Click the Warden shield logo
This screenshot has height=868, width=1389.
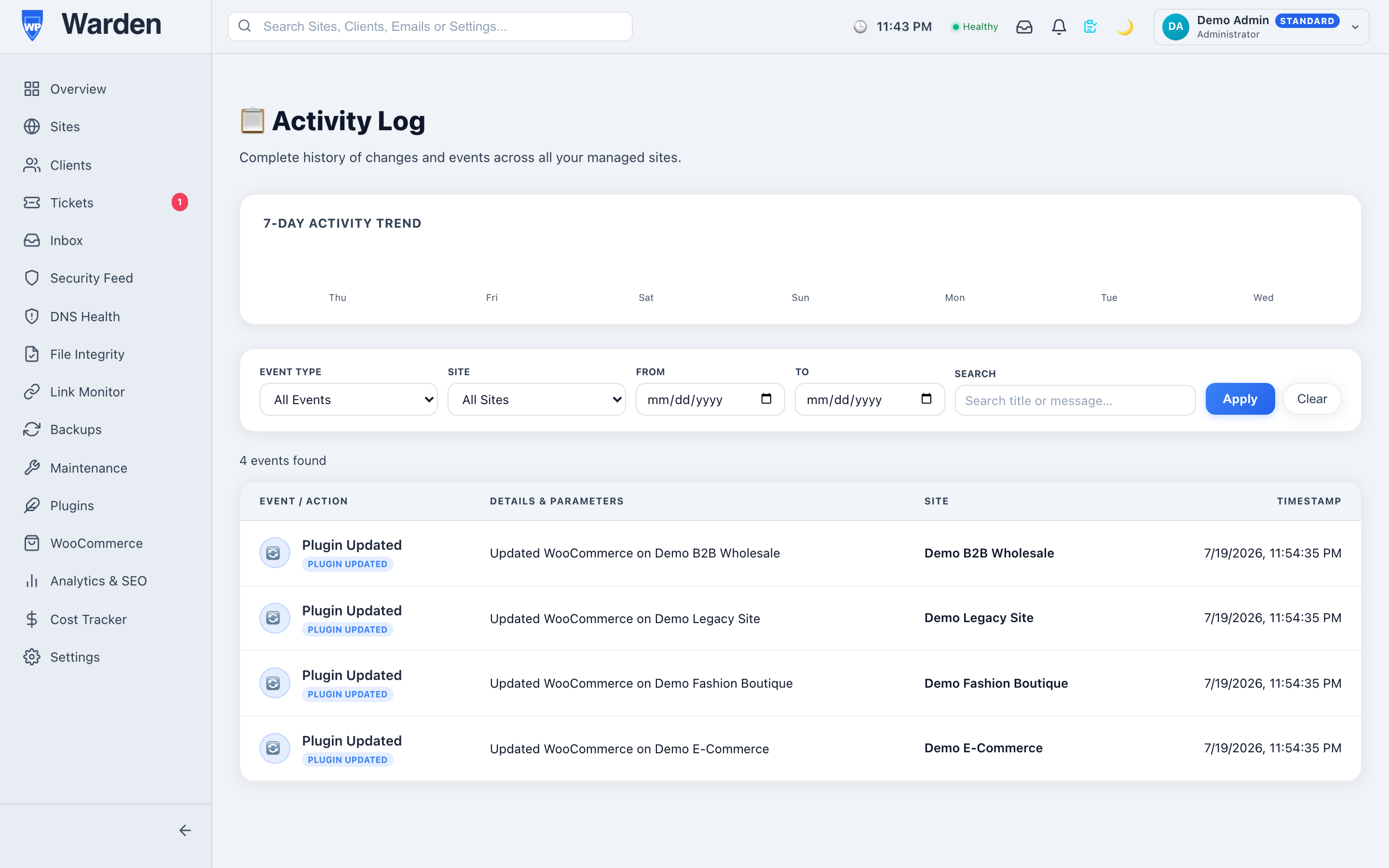click(32, 26)
